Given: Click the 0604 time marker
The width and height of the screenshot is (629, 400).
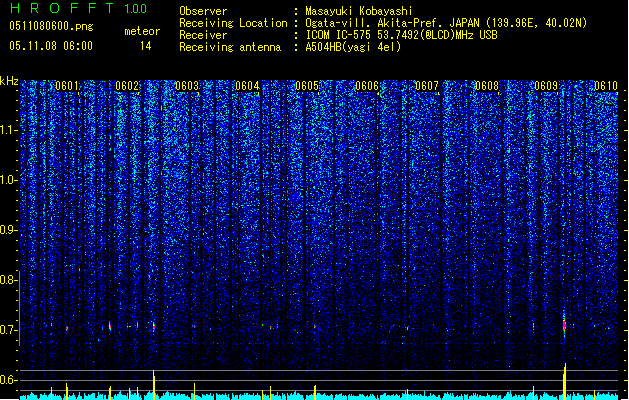Looking at the screenshot, I should click(x=247, y=86).
